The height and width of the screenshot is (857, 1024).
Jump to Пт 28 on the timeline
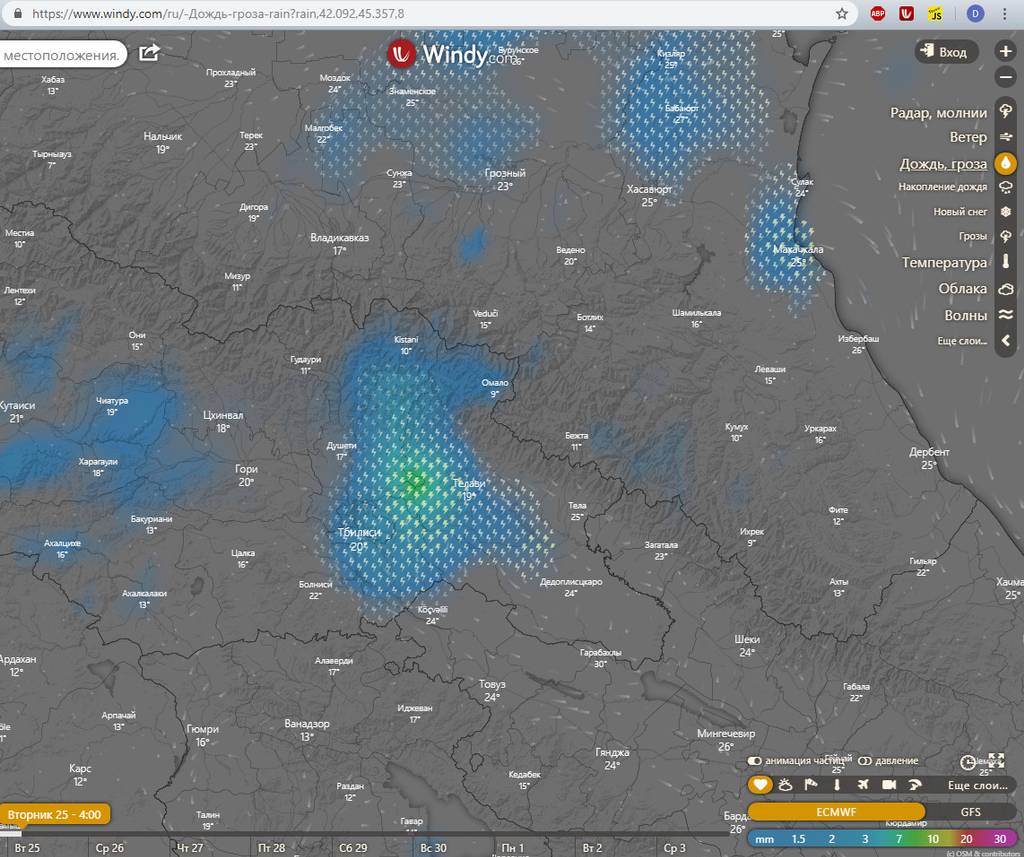(x=271, y=848)
